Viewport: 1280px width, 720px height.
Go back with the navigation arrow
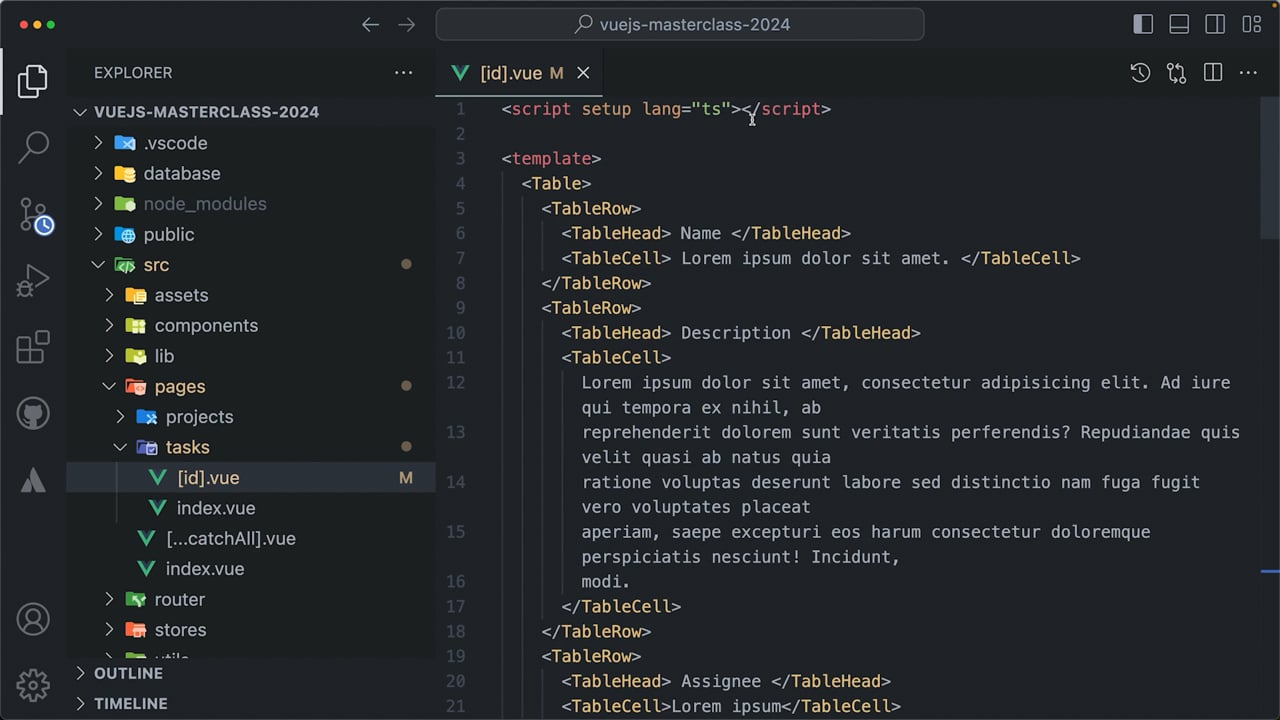tap(371, 25)
